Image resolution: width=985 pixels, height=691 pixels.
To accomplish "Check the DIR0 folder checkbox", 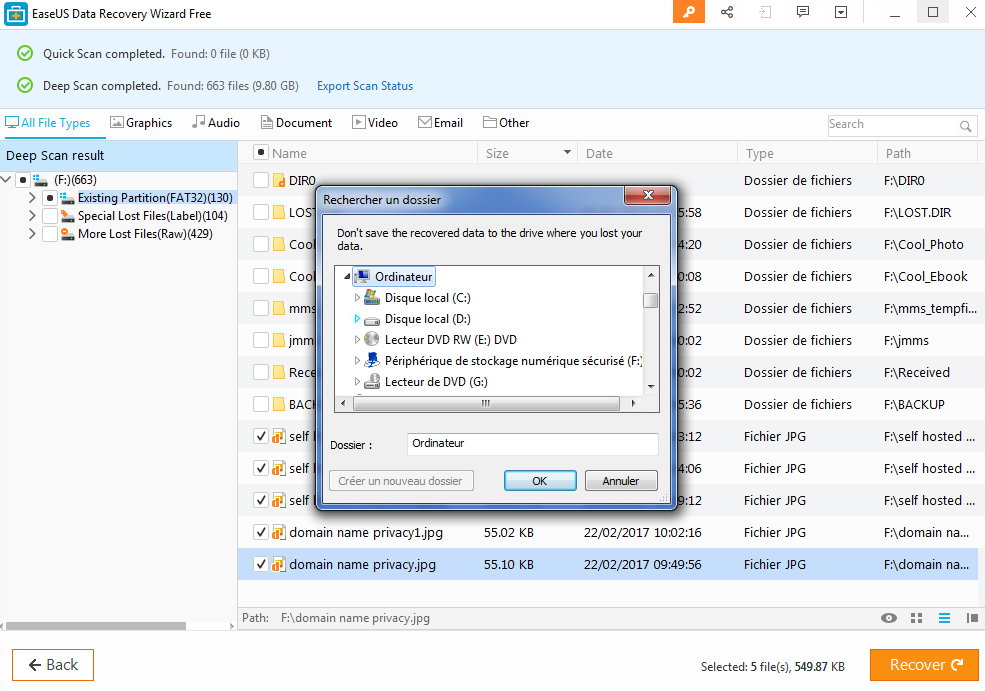I will [x=261, y=180].
